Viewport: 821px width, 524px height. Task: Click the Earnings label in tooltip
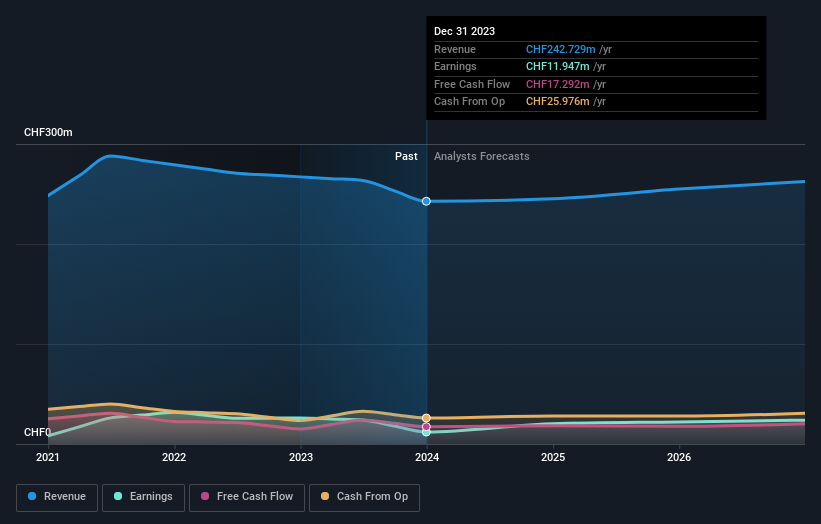(x=456, y=66)
